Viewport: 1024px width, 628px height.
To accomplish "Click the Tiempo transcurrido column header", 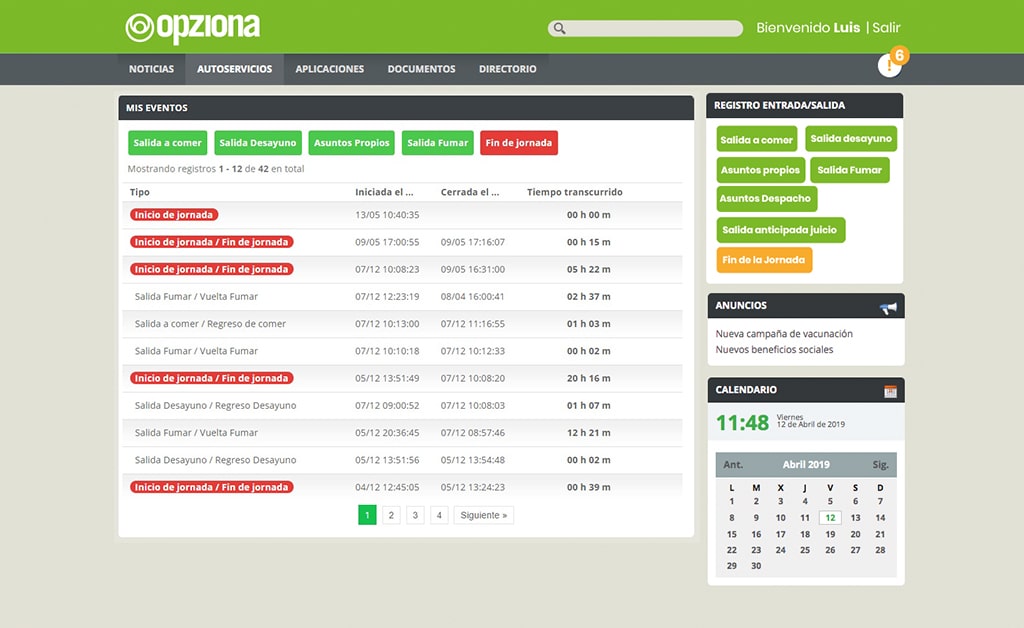I will (575, 192).
